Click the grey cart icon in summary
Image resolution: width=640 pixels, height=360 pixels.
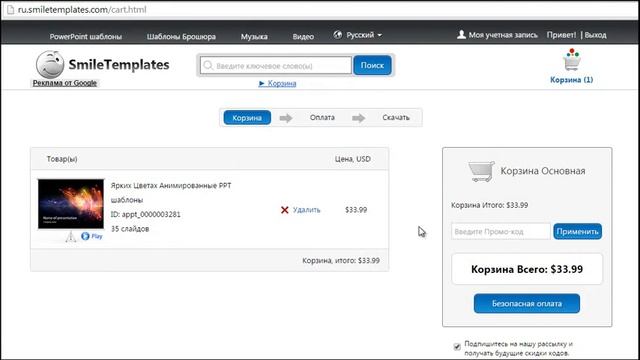point(481,171)
